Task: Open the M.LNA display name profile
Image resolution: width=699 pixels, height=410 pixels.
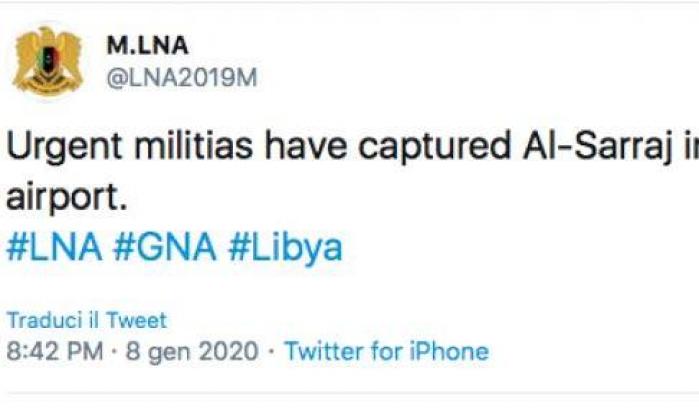Action: (146, 46)
